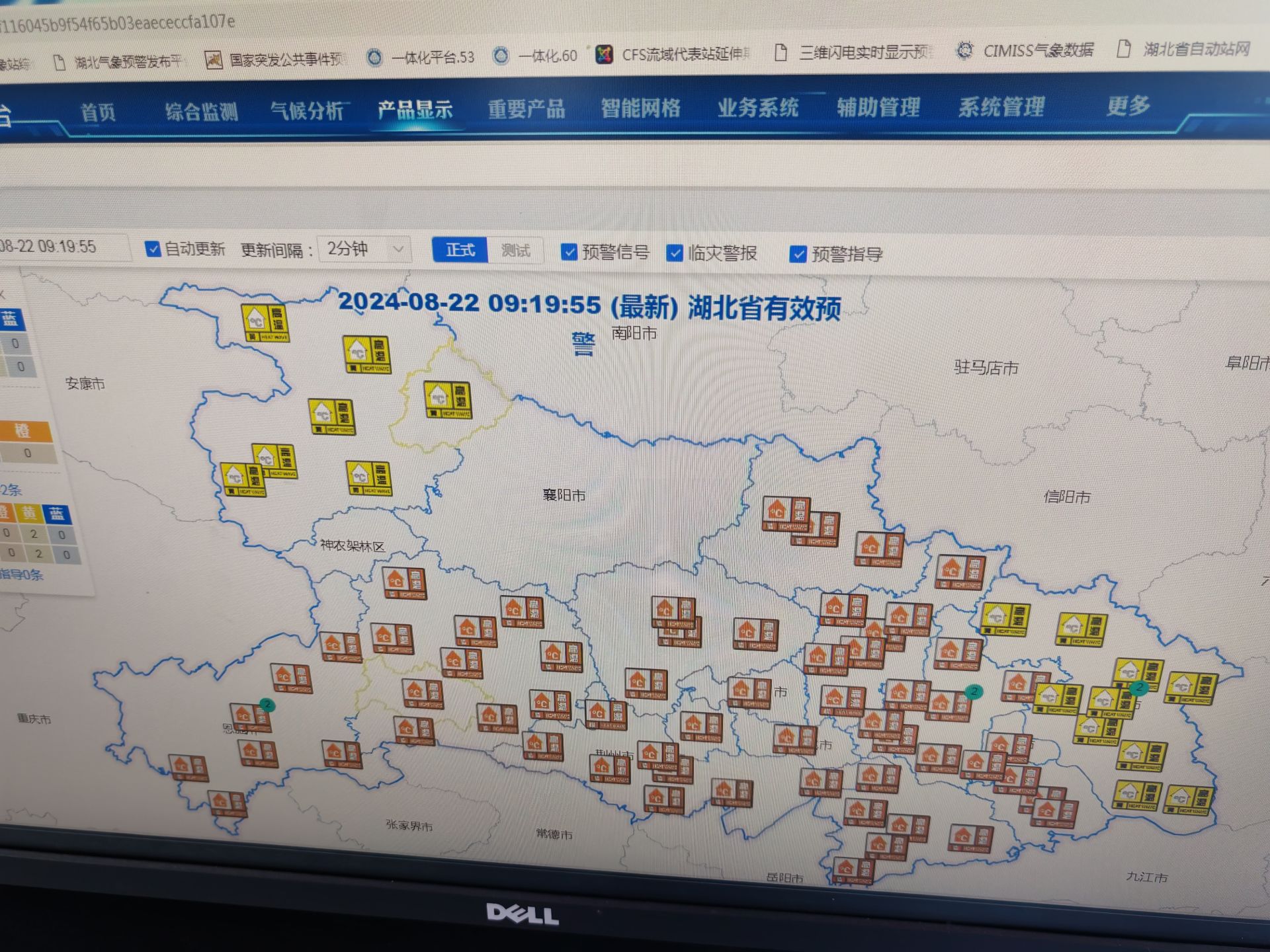Screen dimensions: 1270x952
Task: Click the 襄阳市 map label
Action: click(x=564, y=495)
